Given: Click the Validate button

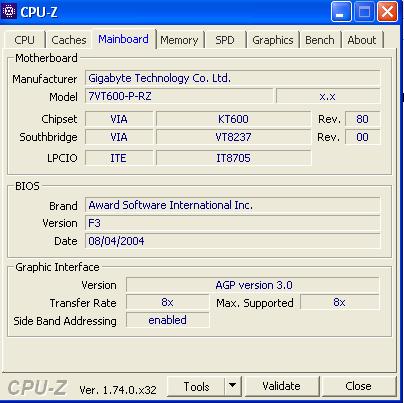Looking at the screenshot, I should (281, 386).
